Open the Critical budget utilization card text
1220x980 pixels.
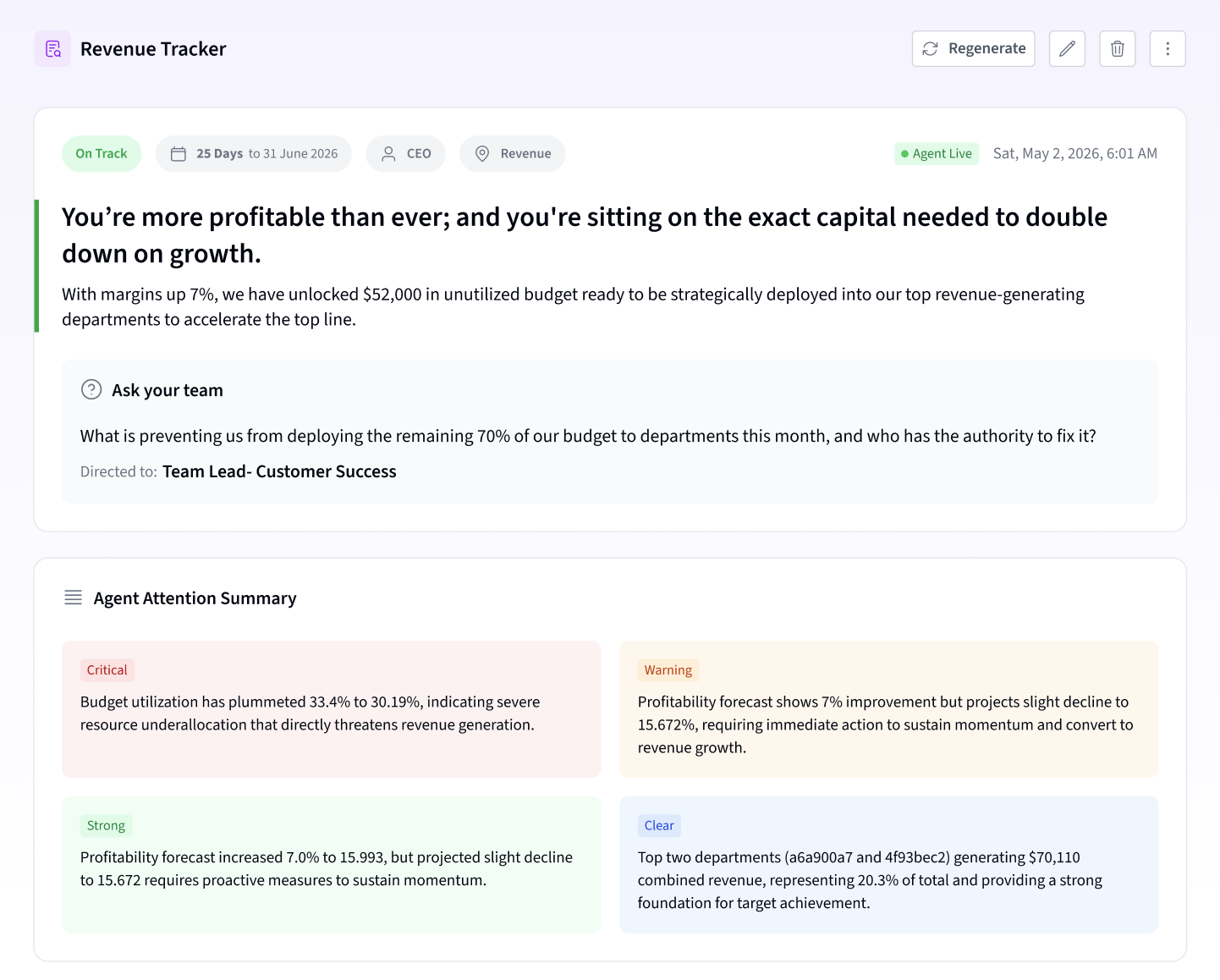click(310, 713)
